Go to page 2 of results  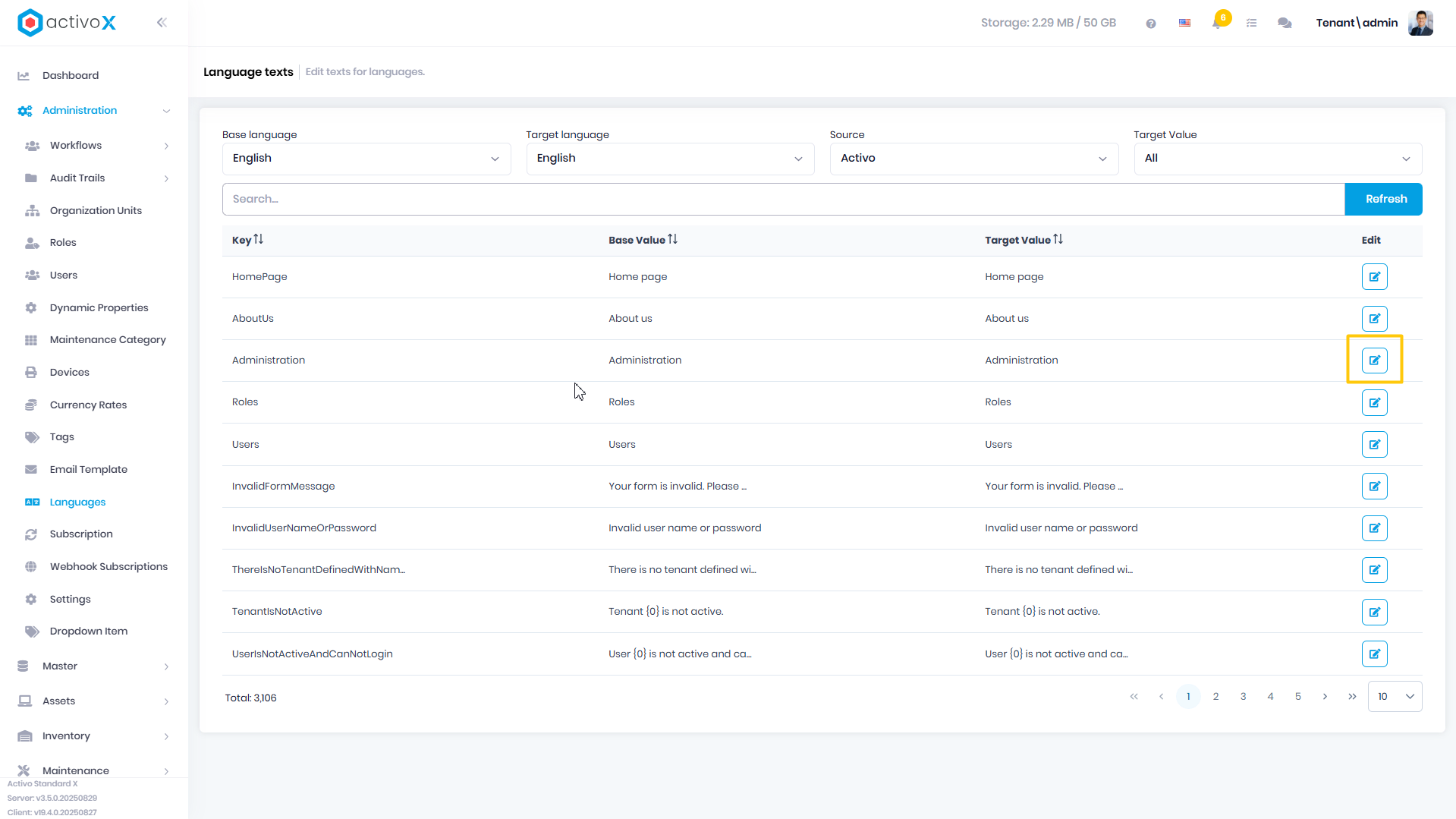click(x=1215, y=697)
